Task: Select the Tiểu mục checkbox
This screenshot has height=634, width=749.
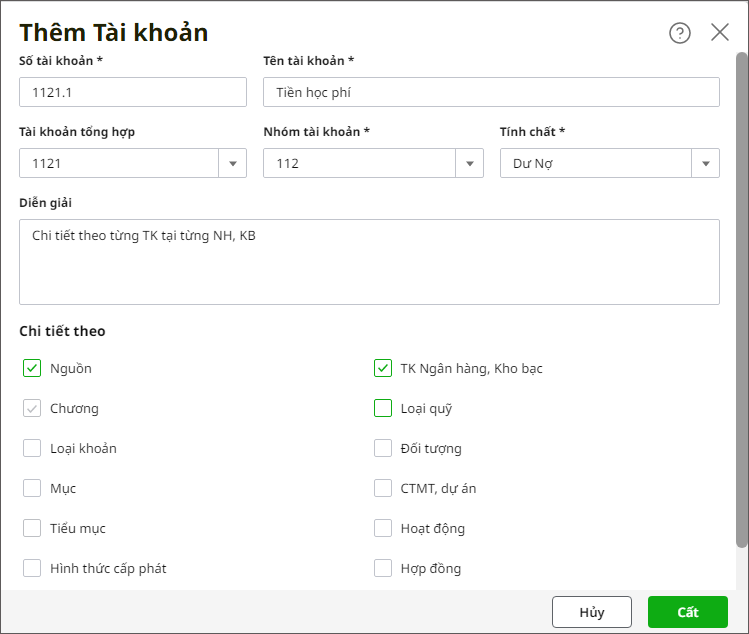Action: 32,528
